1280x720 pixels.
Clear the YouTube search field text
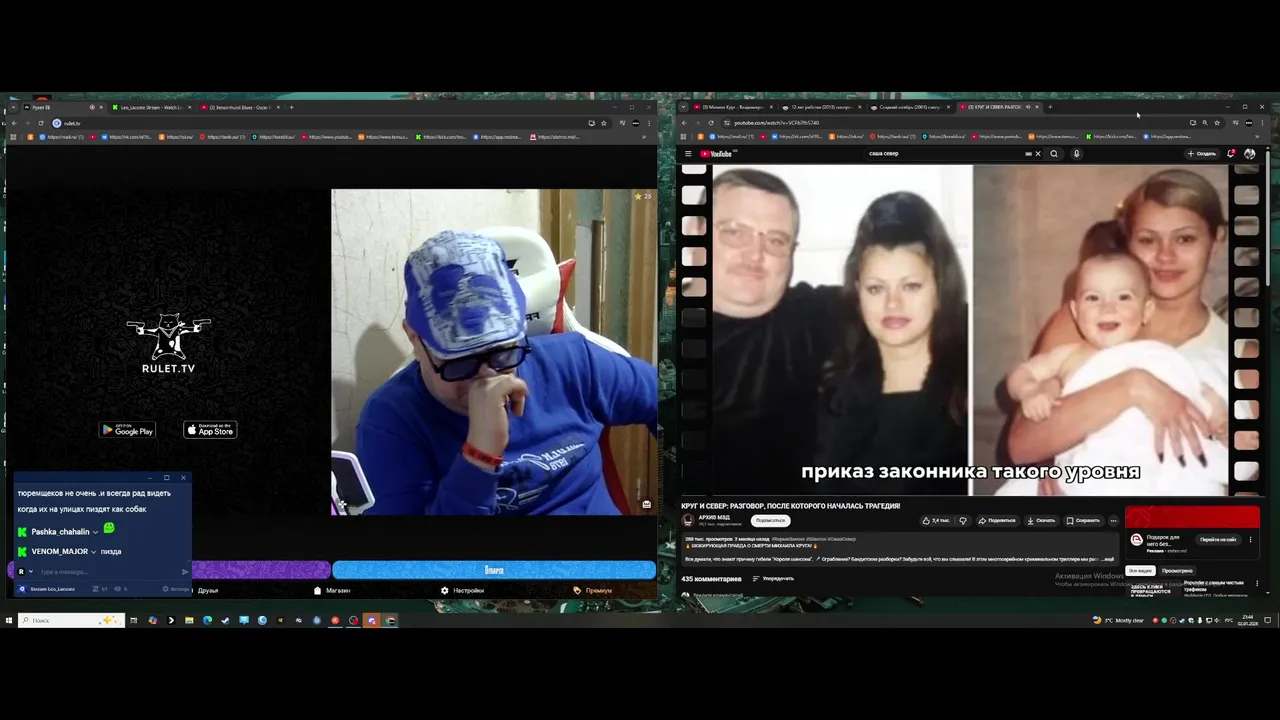pyautogui.click(x=1038, y=154)
